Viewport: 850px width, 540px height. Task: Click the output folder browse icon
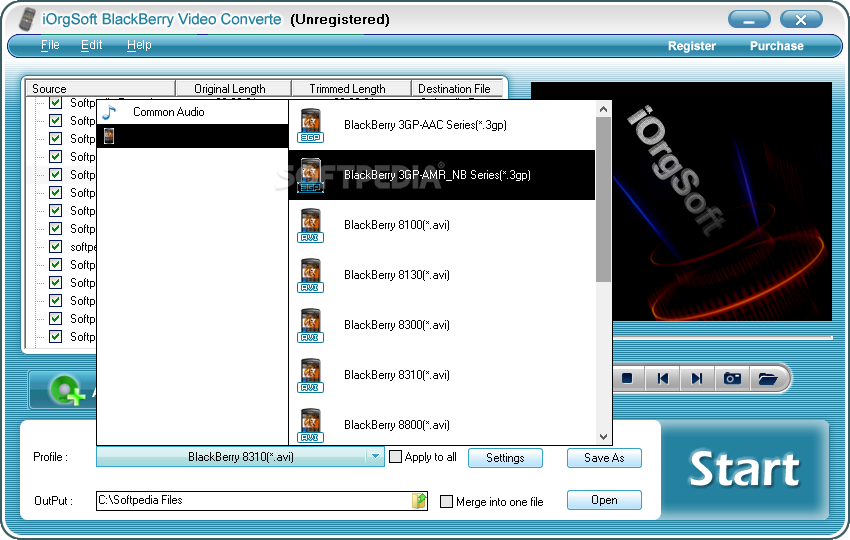(x=419, y=500)
